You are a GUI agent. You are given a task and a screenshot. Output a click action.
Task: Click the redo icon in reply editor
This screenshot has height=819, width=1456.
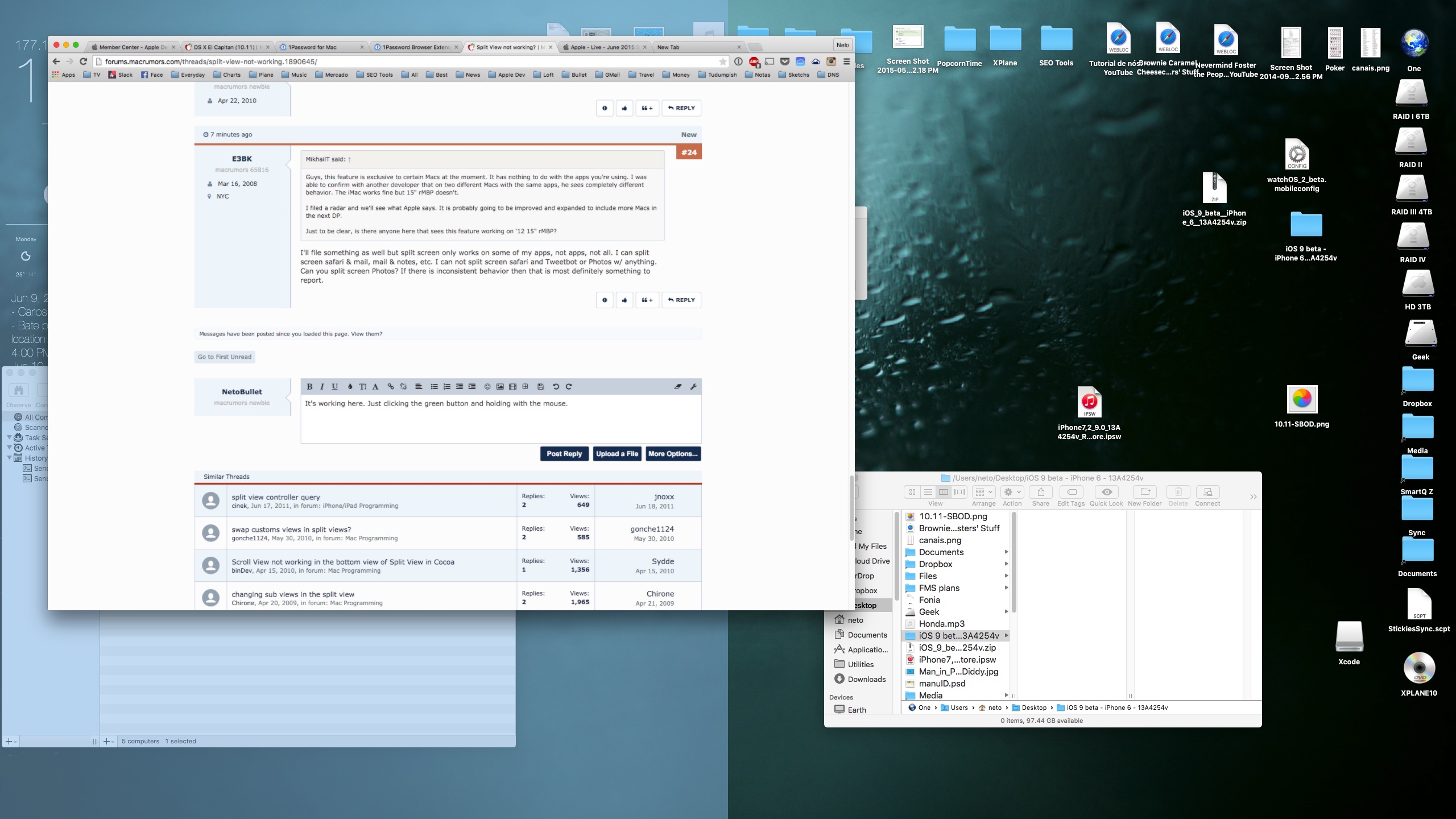tap(568, 387)
